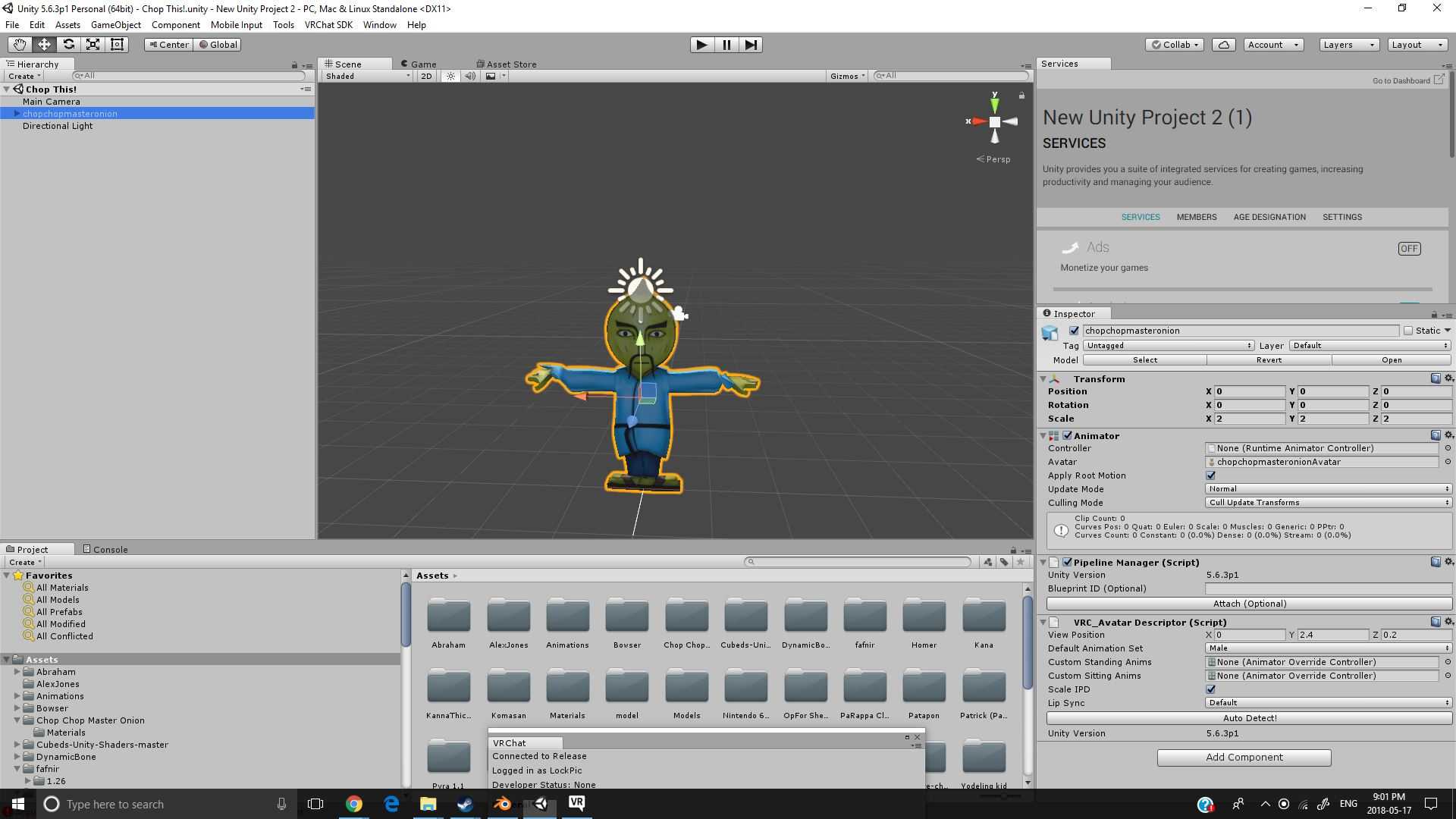Disable Apply Root Motion checkbox

coord(1211,475)
